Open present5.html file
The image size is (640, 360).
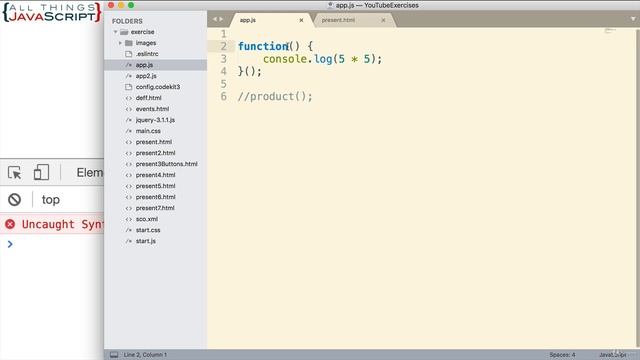click(x=156, y=186)
